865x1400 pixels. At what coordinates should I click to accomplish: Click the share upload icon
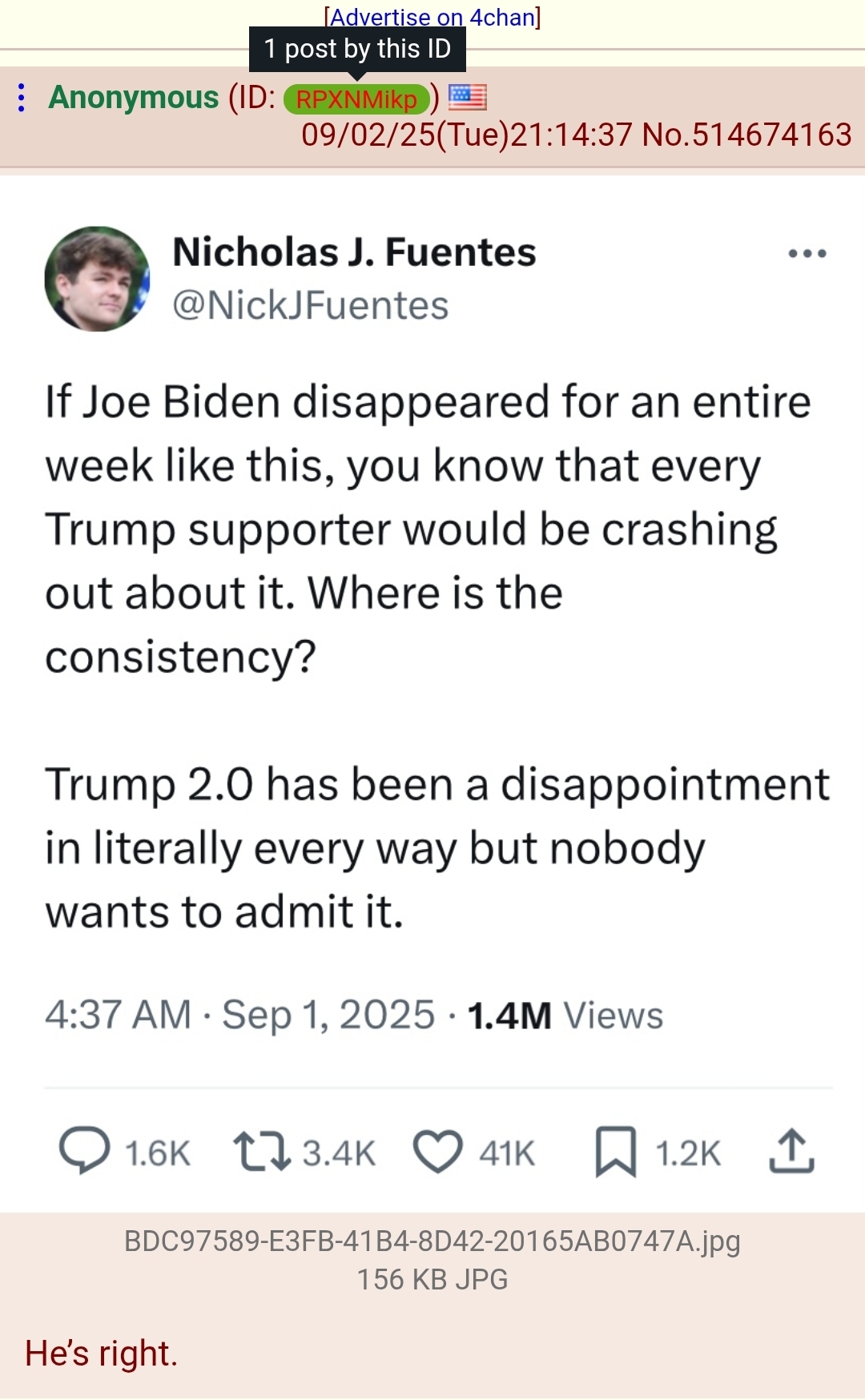click(x=791, y=1152)
